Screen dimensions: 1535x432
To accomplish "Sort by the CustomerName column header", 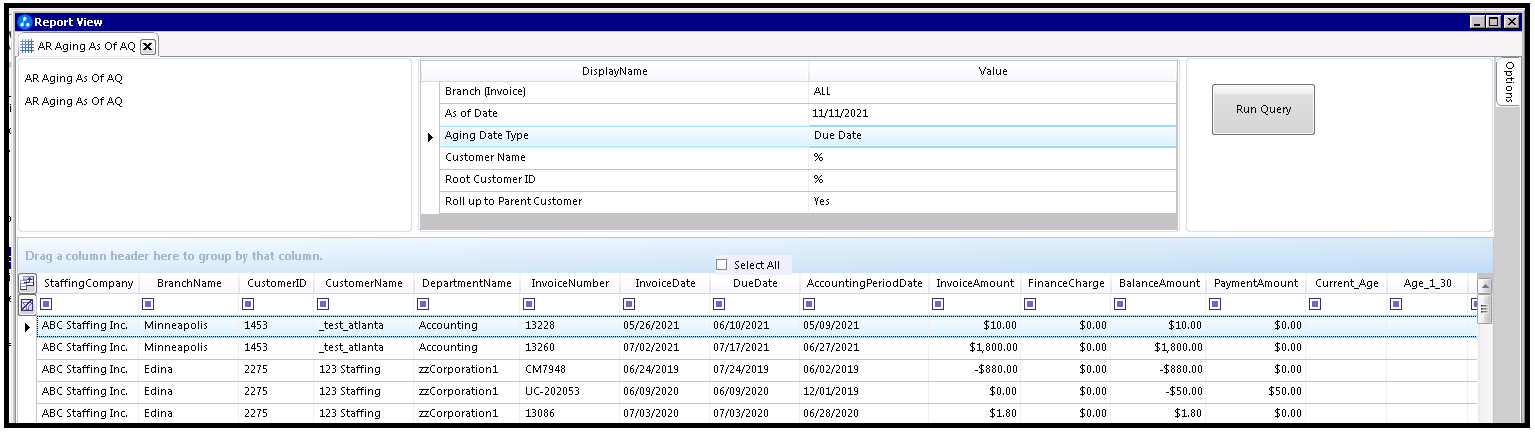I will [x=364, y=284].
